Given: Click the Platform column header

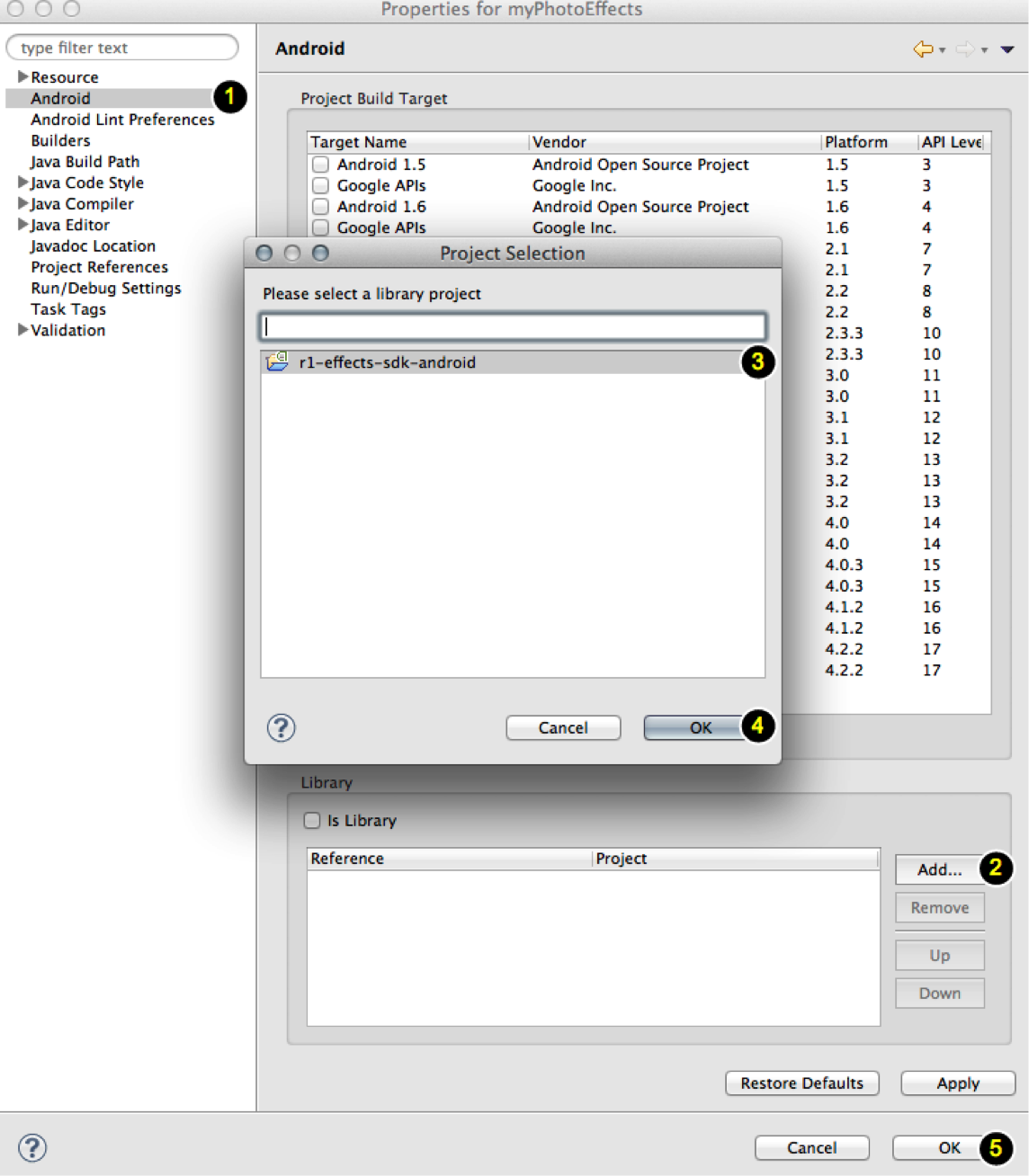Looking at the screenshot, I should (869, 142).
